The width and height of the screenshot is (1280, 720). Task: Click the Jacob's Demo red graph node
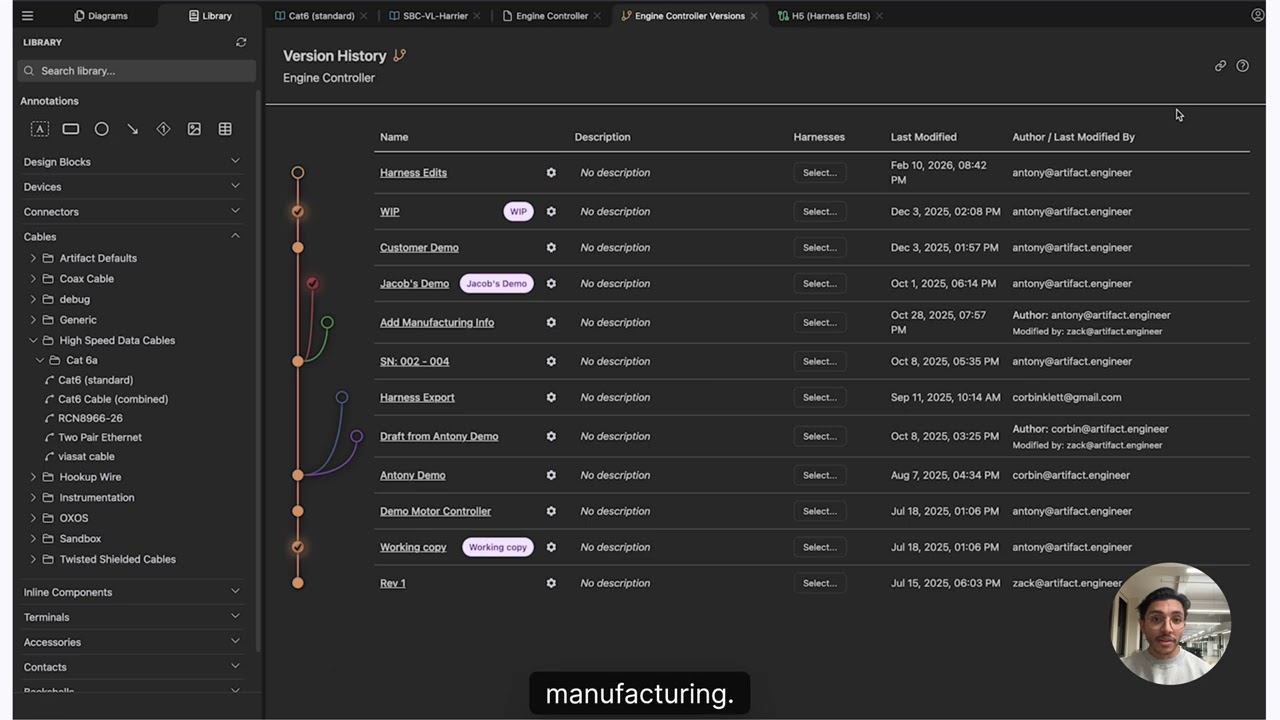tap(313, 284)
